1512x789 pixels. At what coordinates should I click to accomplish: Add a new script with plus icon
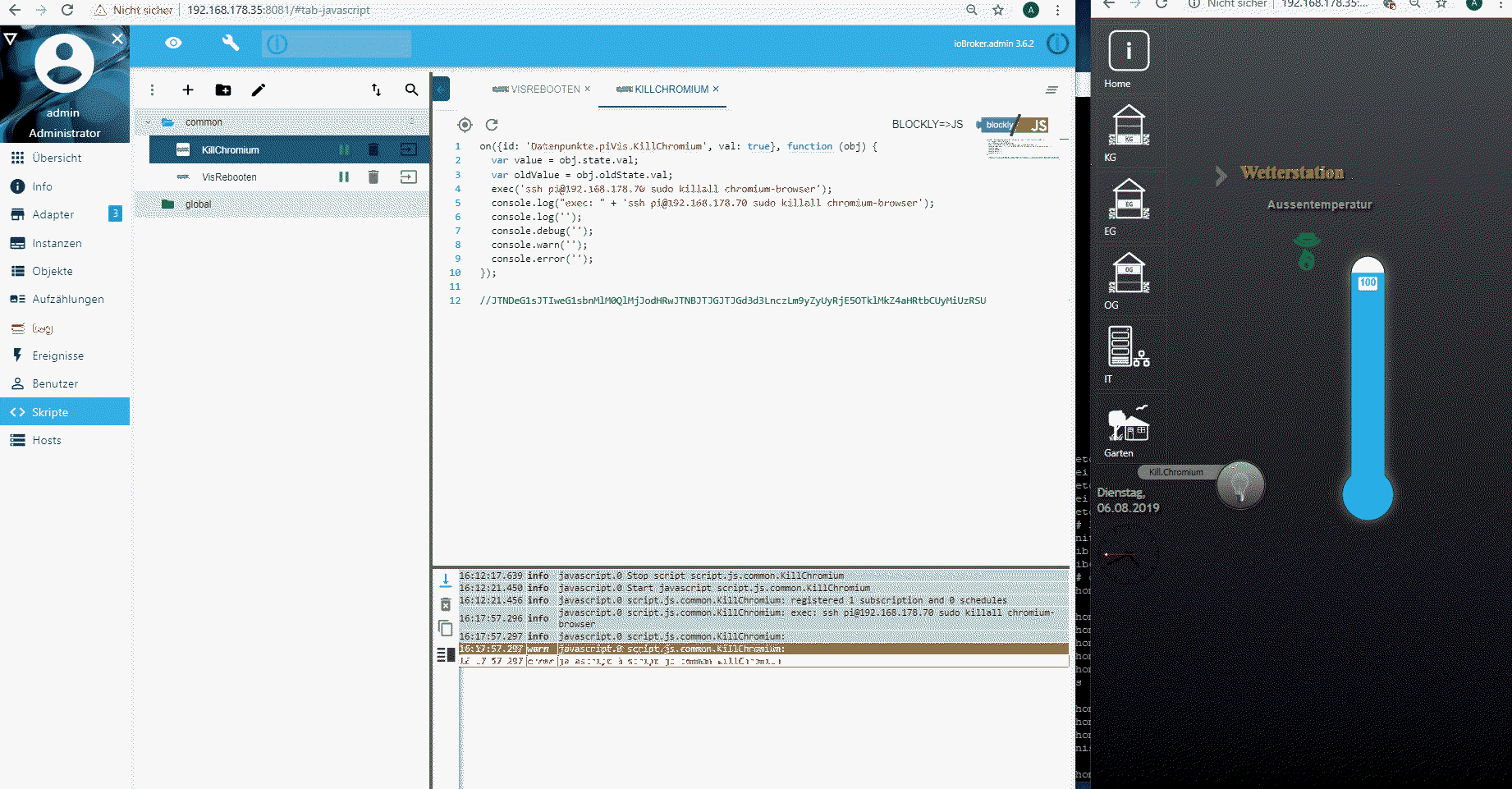[188, 90]
